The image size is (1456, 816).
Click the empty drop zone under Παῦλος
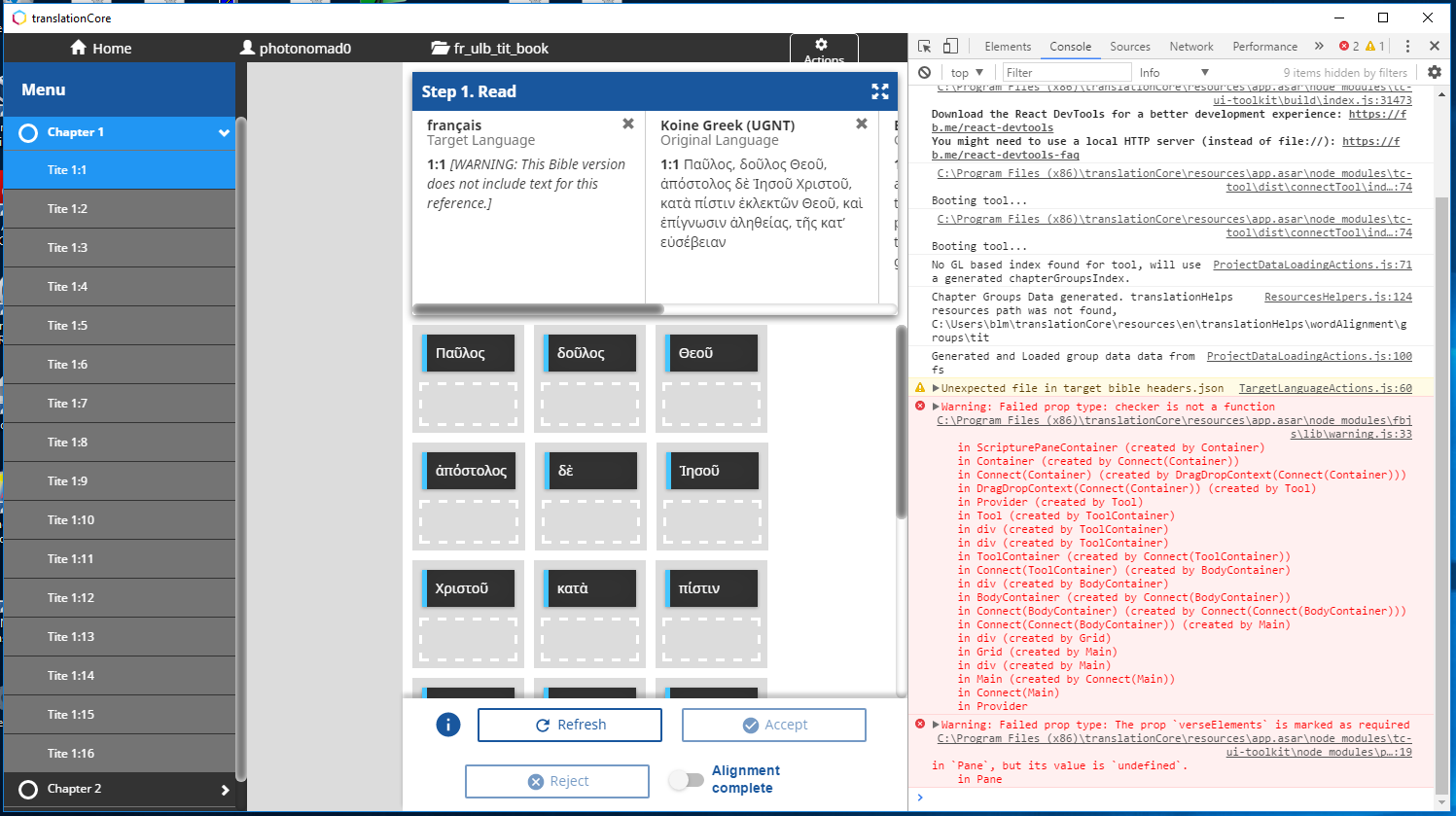(468, 404)
